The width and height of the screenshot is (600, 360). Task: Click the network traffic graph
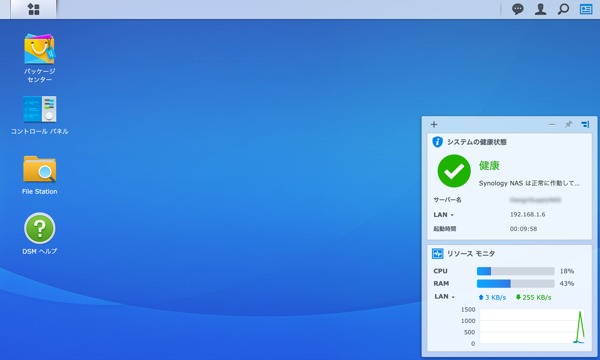pos(532,326)
